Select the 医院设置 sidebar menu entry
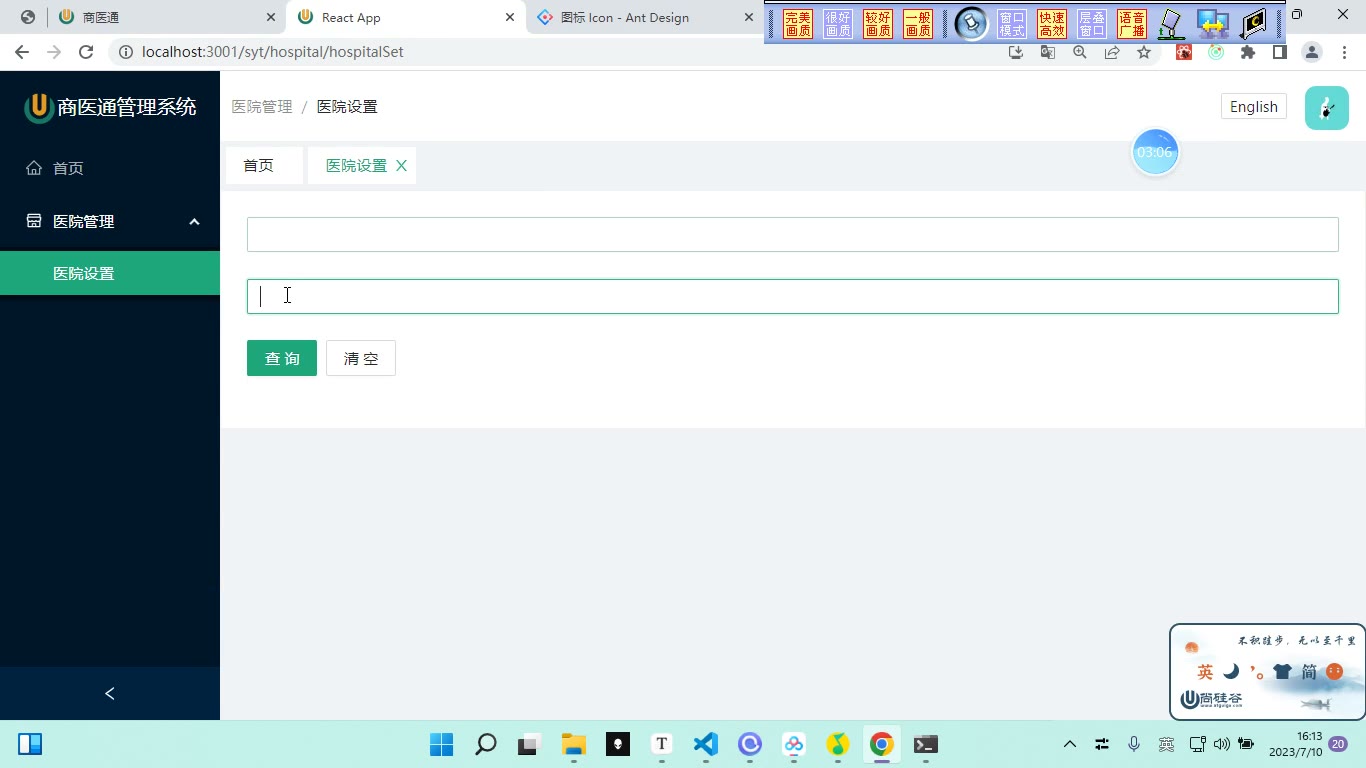 coord(110,273)
